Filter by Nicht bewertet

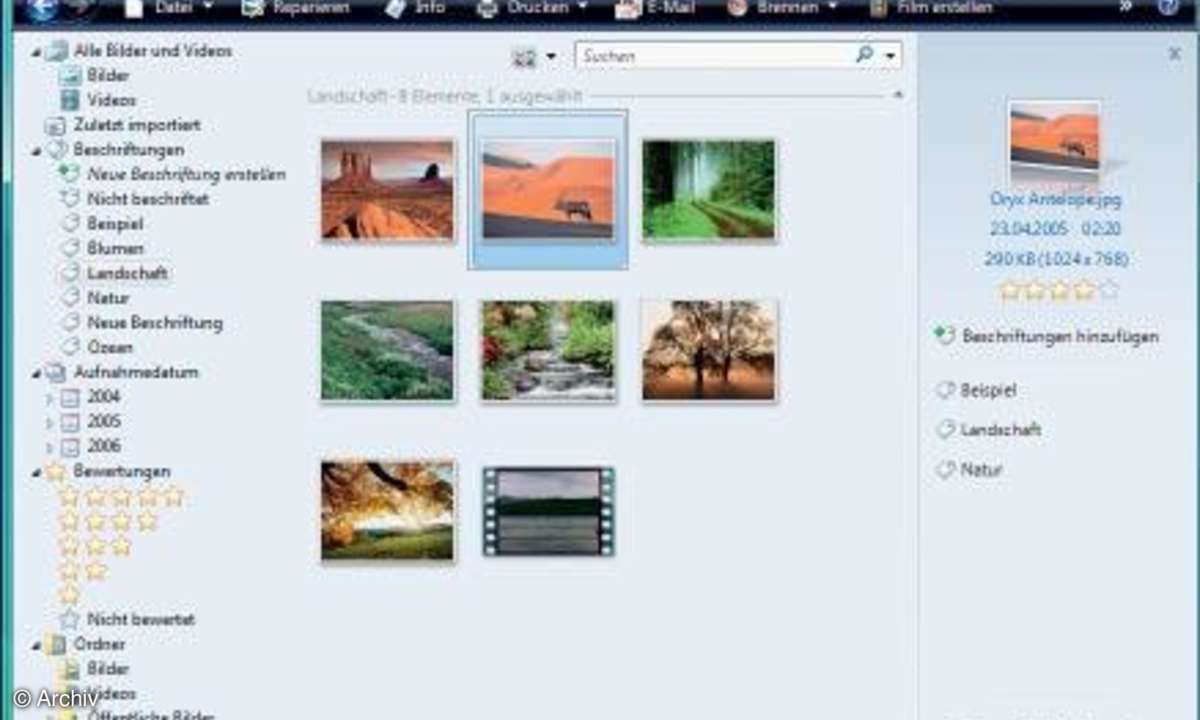point(140,620)
